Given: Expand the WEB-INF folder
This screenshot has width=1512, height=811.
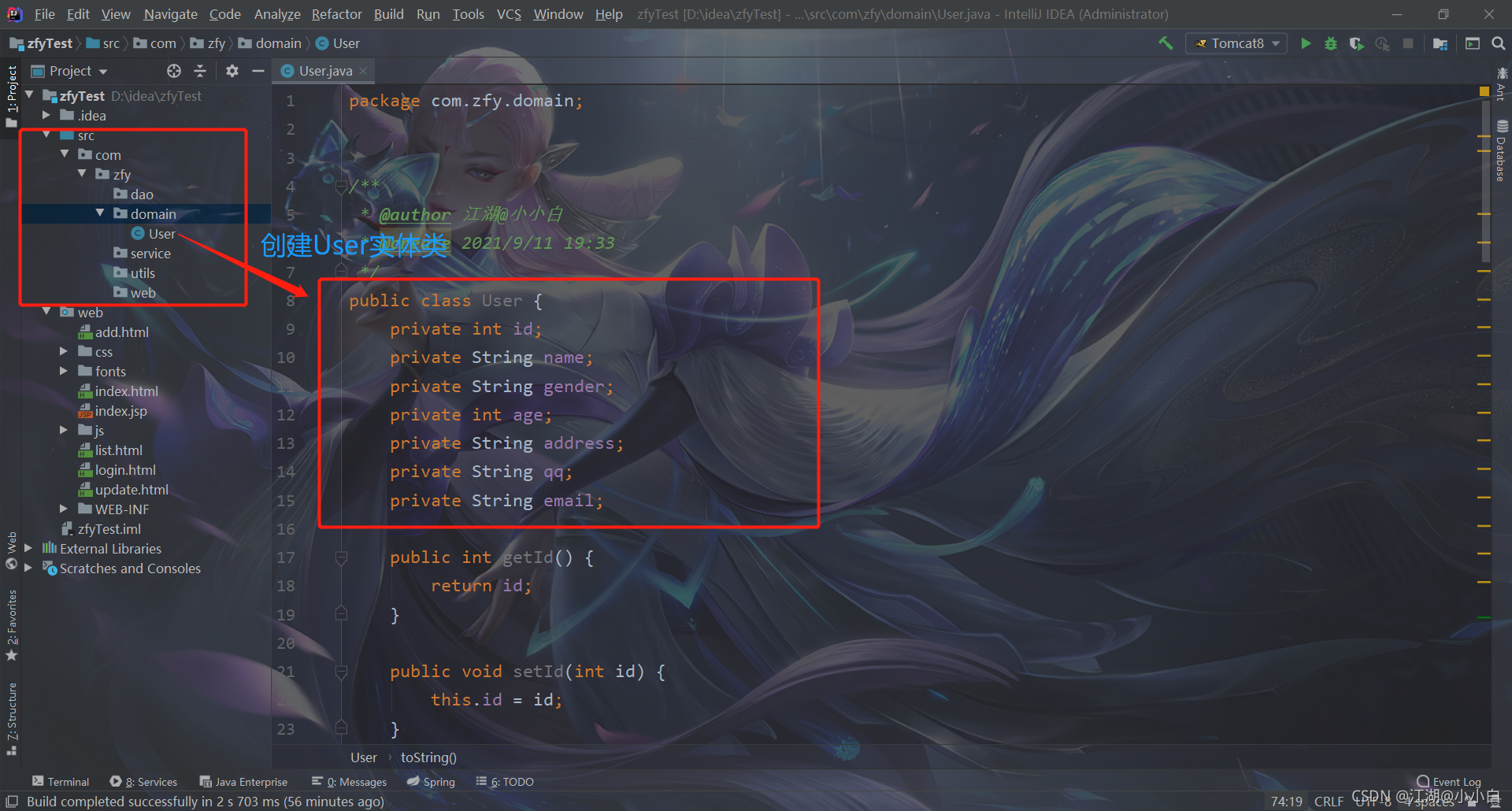Looking at the screenshot, I should point(64,509).
